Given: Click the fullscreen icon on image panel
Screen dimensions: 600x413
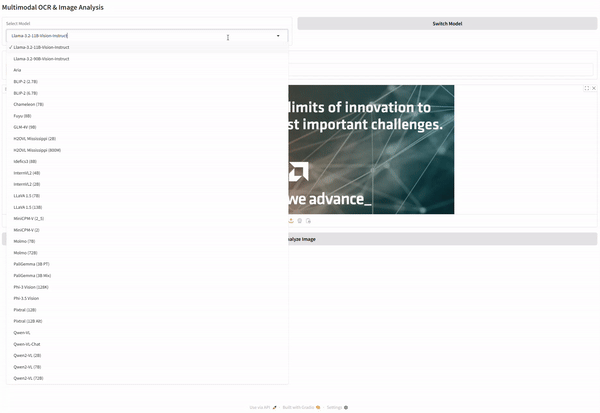Looking at the screenshot, I should click(x=586, y=88).
